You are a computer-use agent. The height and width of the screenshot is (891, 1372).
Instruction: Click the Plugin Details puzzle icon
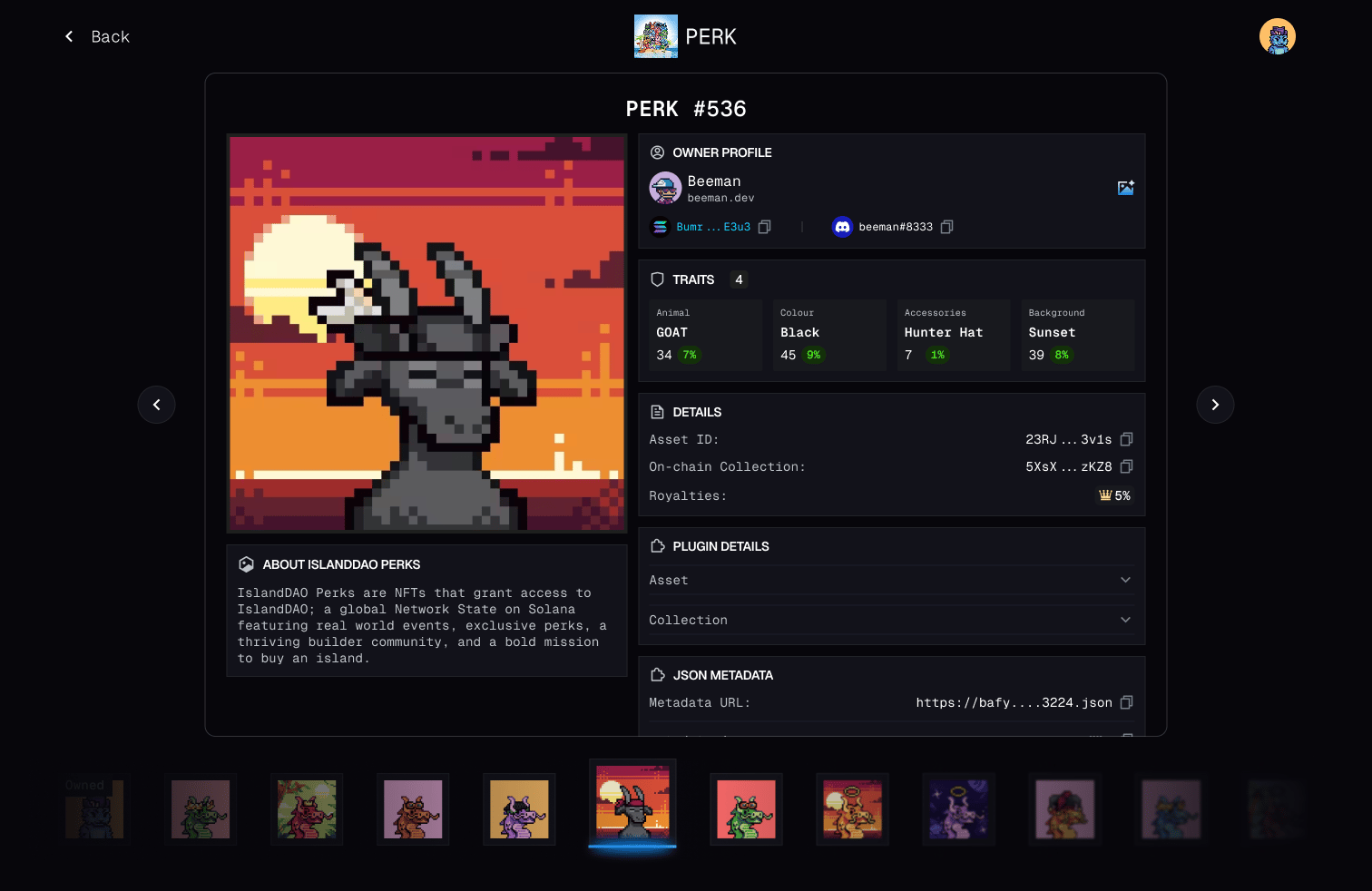click(x=658, y=546)
